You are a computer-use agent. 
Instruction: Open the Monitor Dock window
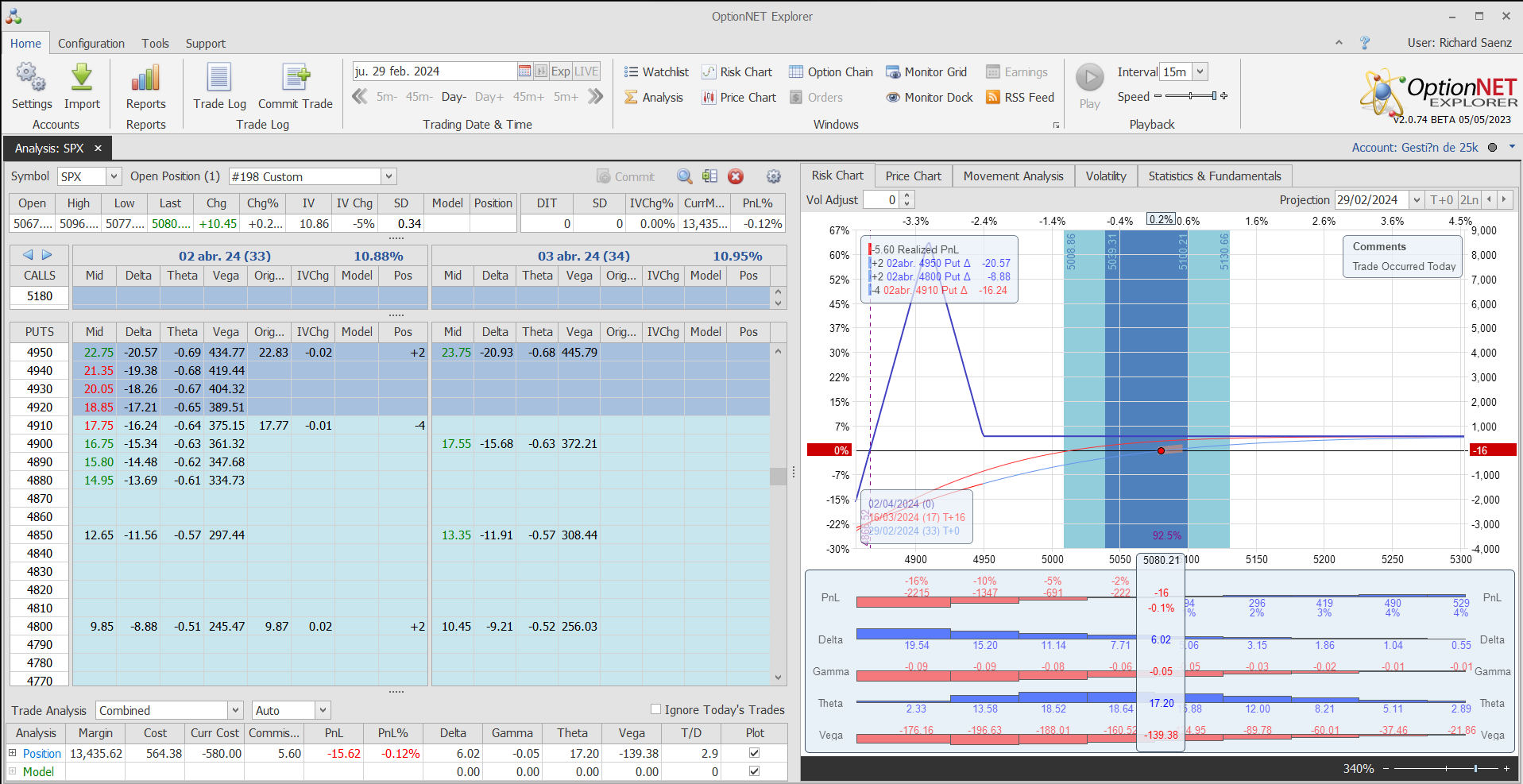point(929,98)
